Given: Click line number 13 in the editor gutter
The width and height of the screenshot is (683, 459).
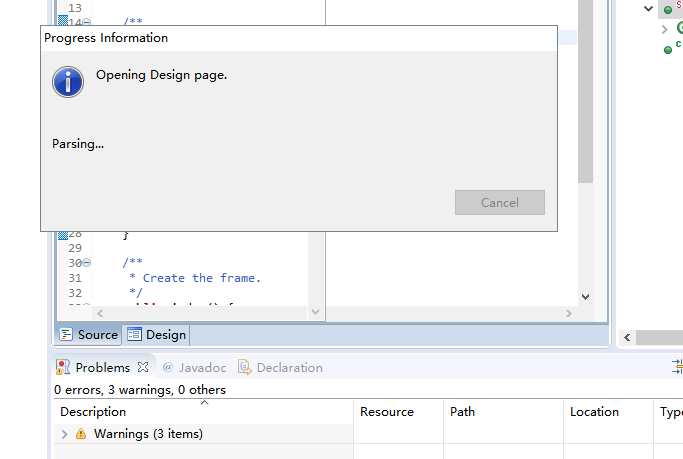Looking at the screenshot, I should click(75, 8).
